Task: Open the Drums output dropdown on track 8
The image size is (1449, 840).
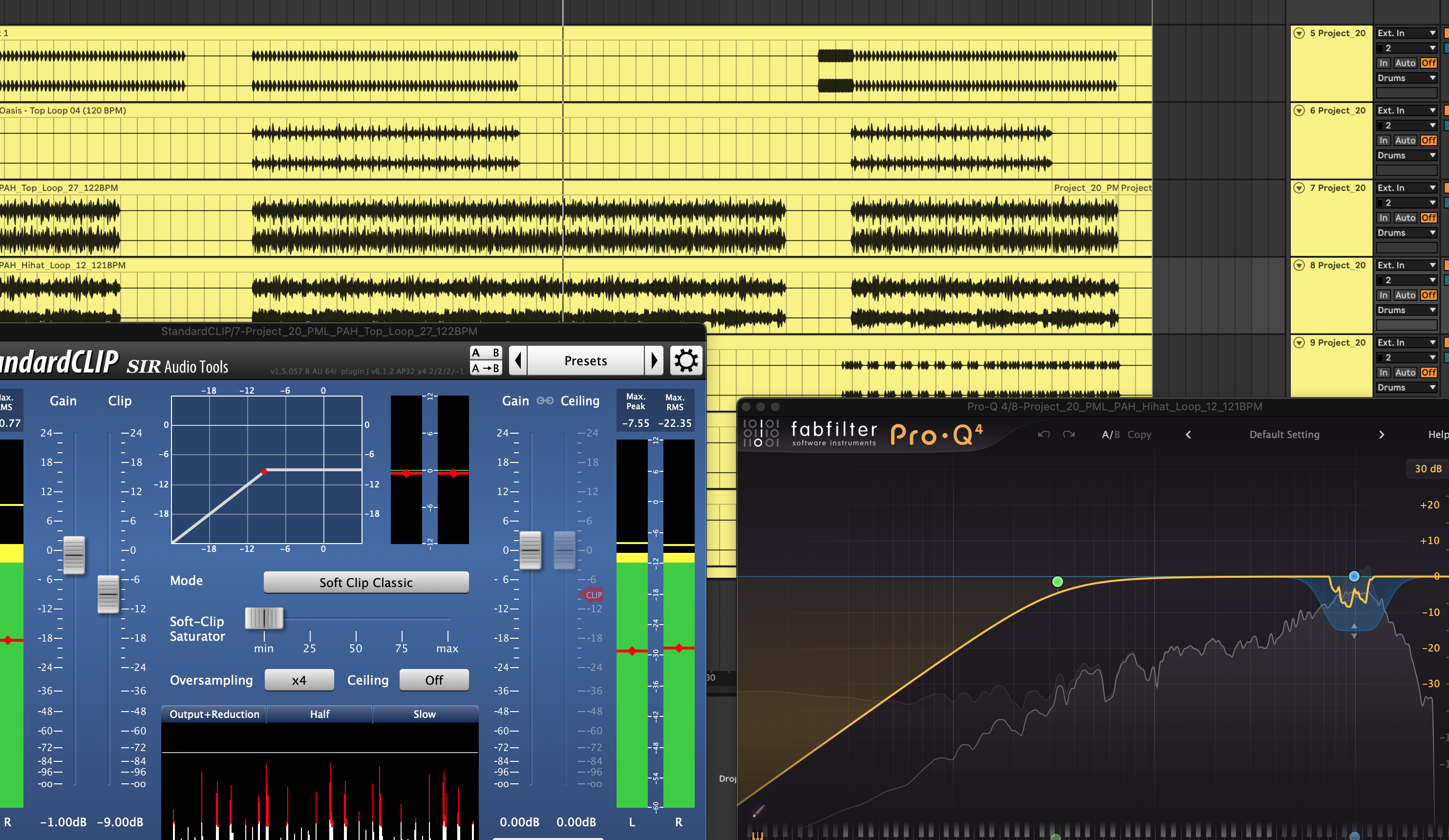Action: tap(1406, 310)
